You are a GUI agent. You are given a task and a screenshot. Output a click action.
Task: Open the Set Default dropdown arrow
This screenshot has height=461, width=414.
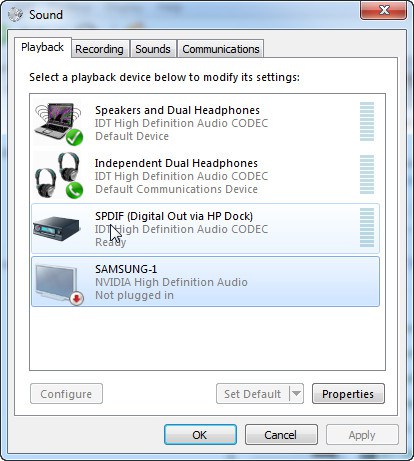pos(296,394)
